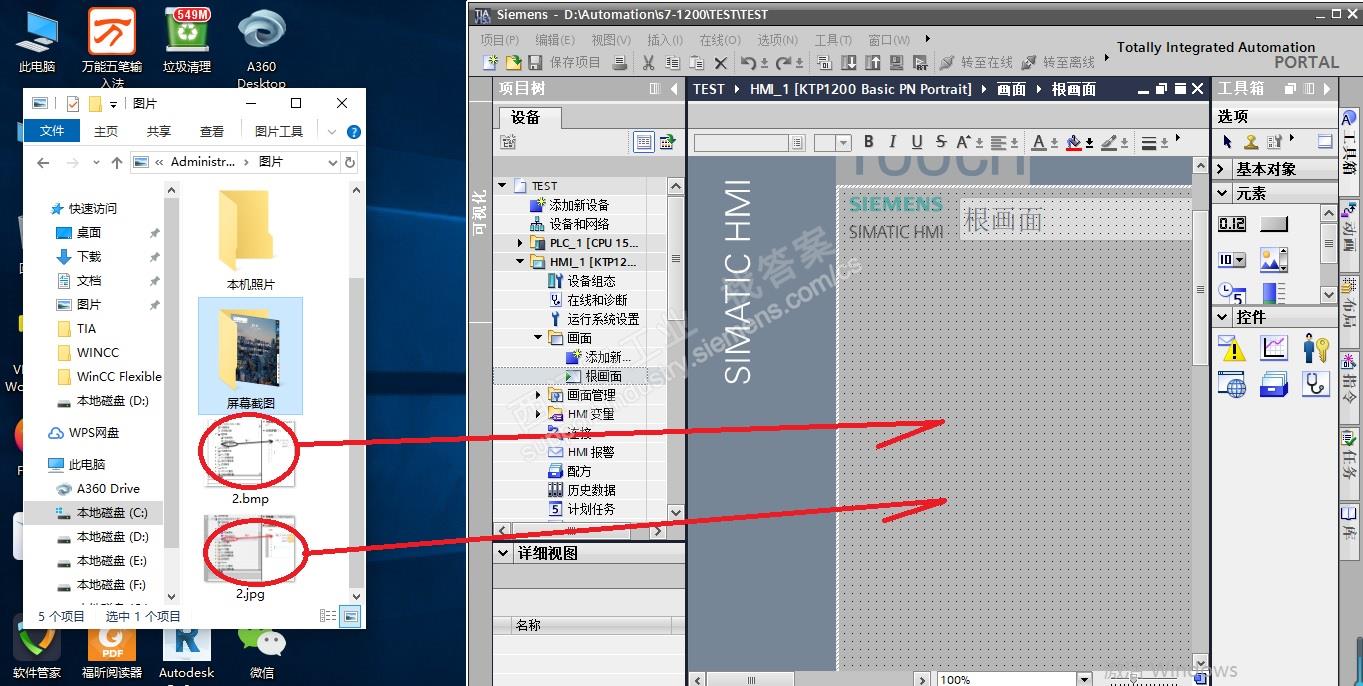Select 添加新设备 in project tree
Viewport: 1363px width, 686px height.
coord(578,205)
